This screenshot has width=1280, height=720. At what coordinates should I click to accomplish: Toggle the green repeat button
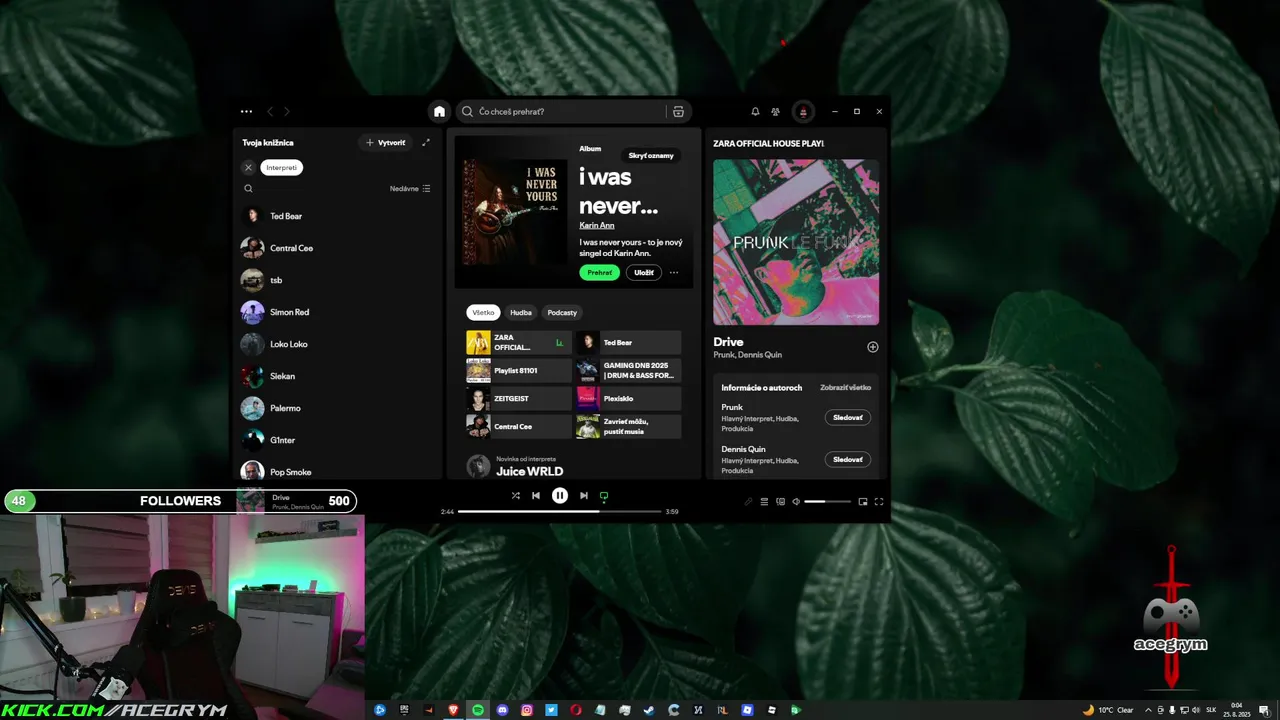[x=604, y=496]
